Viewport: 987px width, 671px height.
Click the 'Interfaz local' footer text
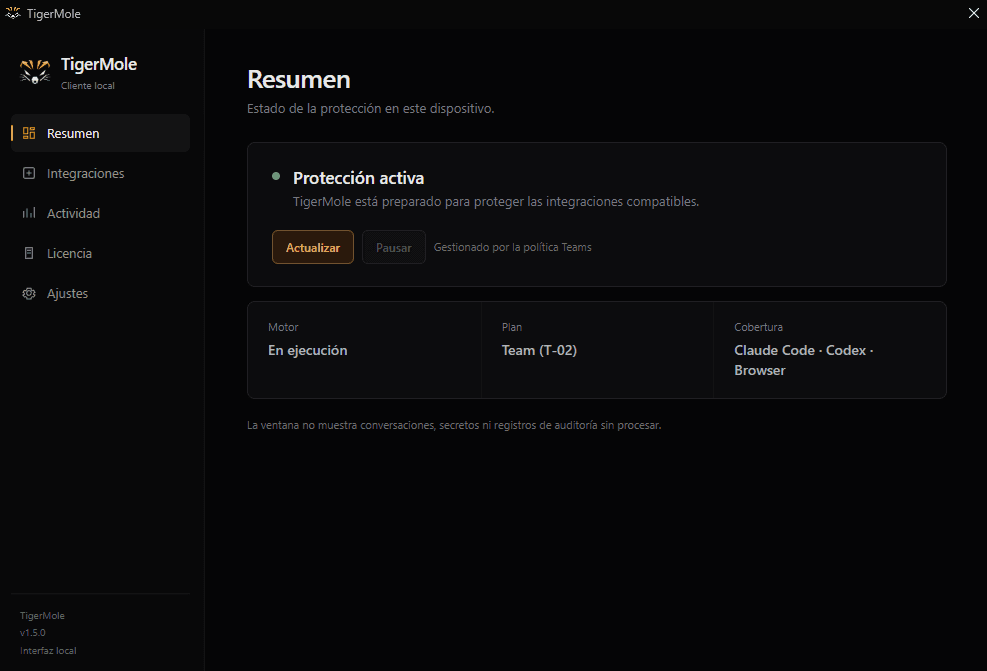pos(48,650)
